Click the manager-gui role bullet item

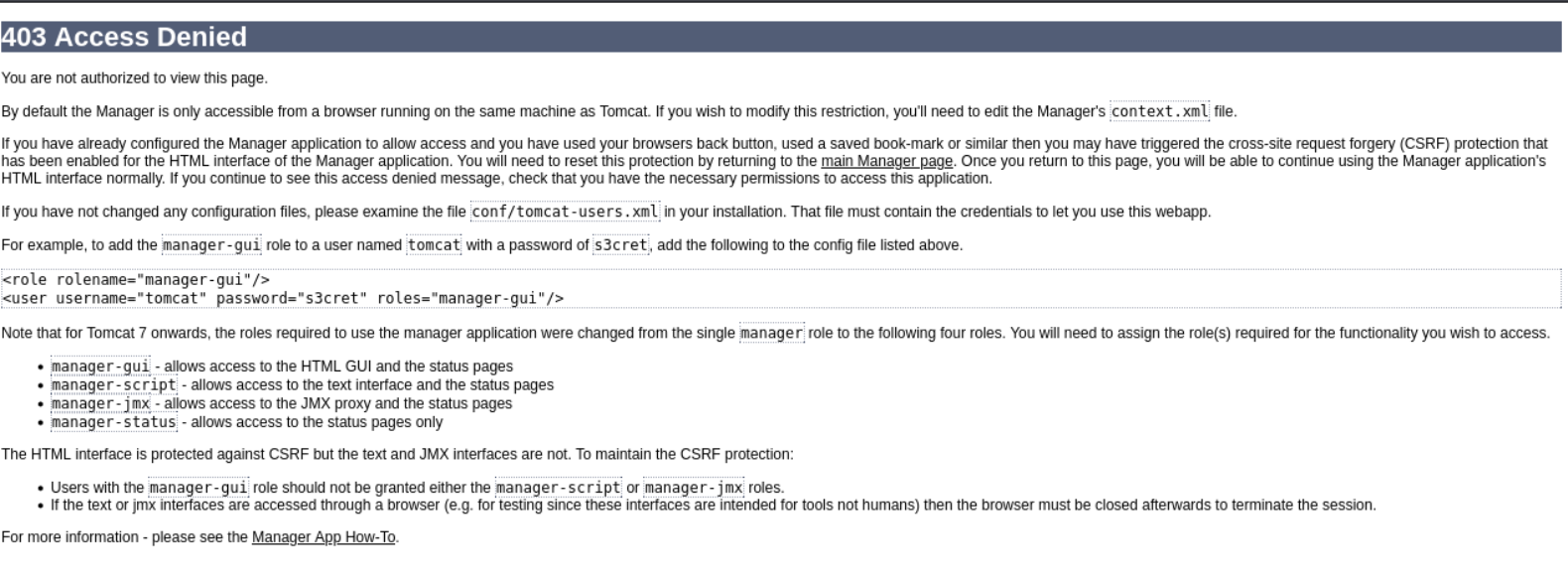[282, 367]
